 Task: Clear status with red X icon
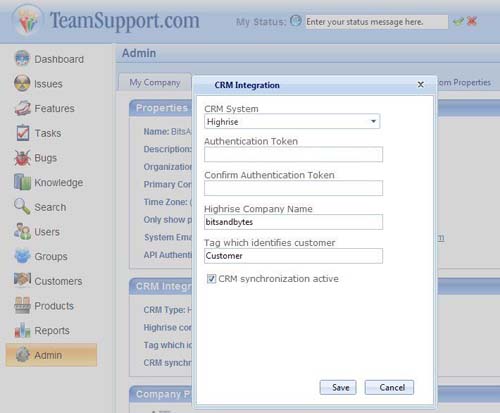(x=472, y=21)
